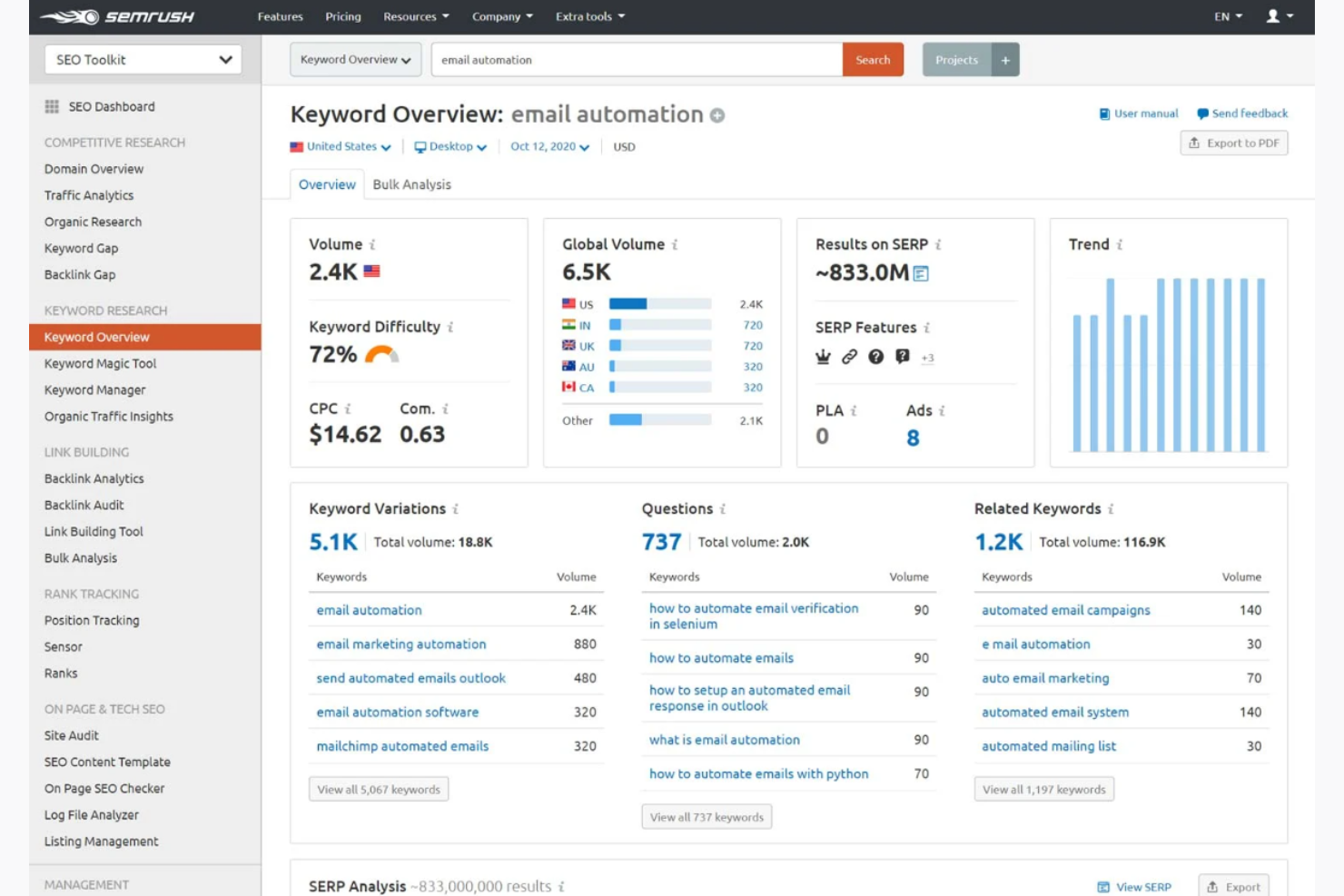Screen dimensions: 1344x896
Task: Open the Oct 12, 2020 date picker
Action: pyautogui.click(x=549, y=147)
